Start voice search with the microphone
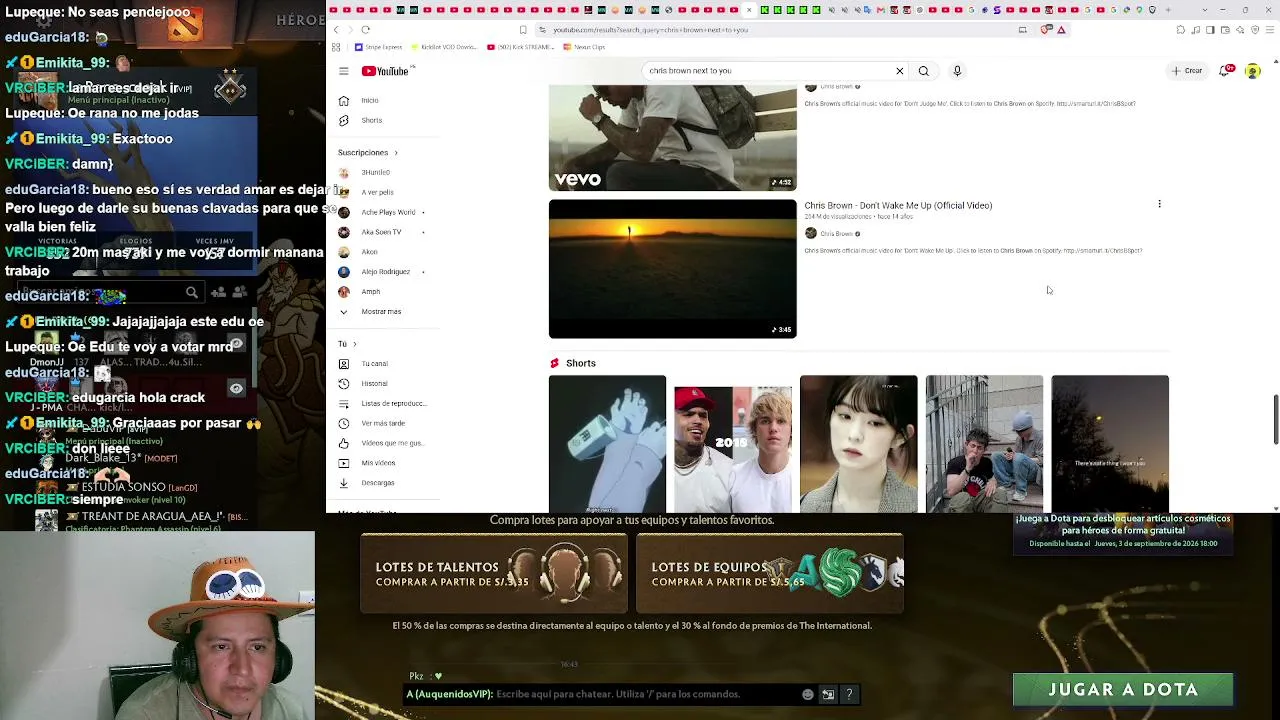1280x720 pixels. click(x=957, y=71)
